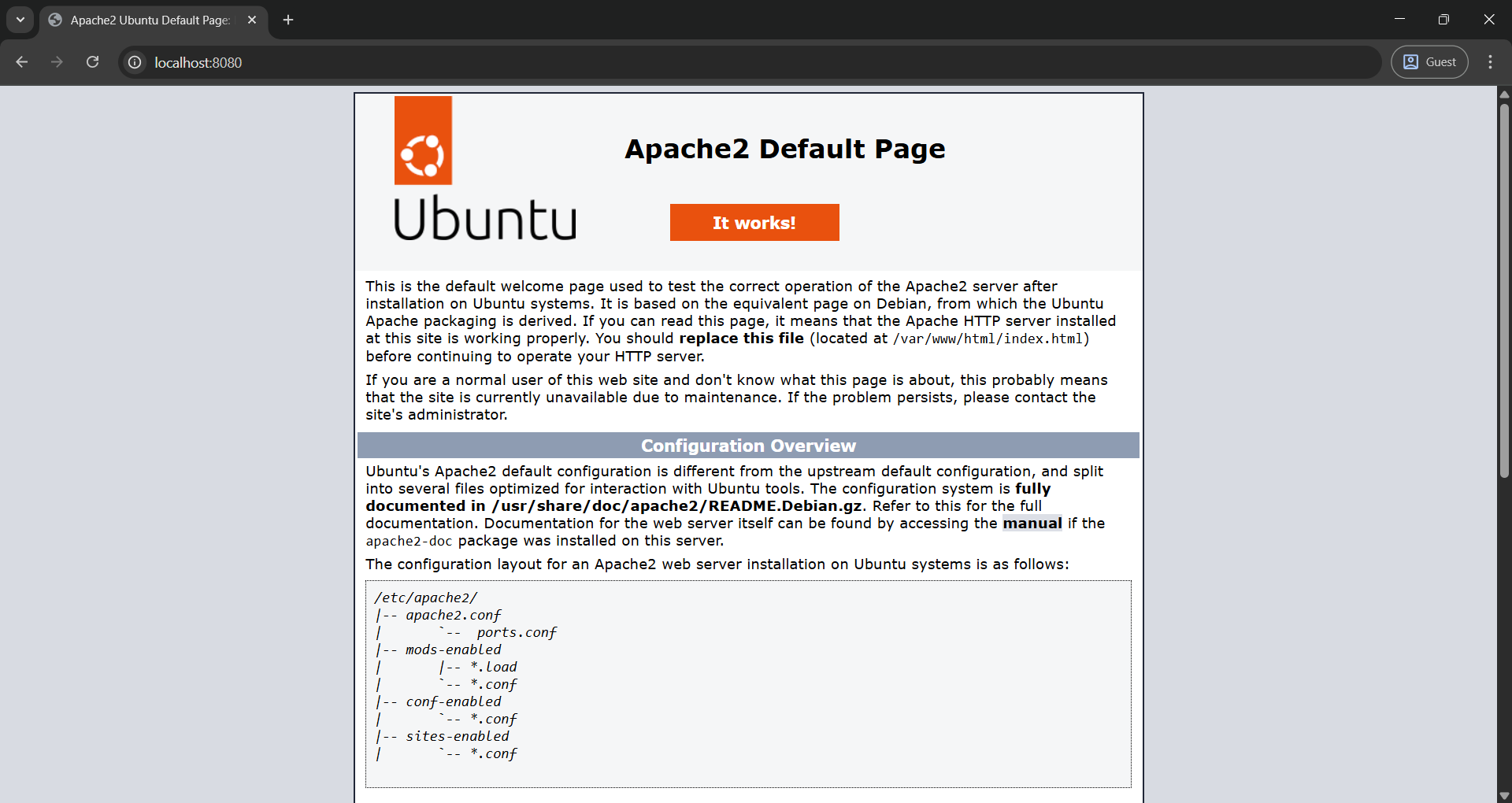Click the browser back navigation arrow
This screenshot has width=1512, height=803.
(x=21, y=62)
